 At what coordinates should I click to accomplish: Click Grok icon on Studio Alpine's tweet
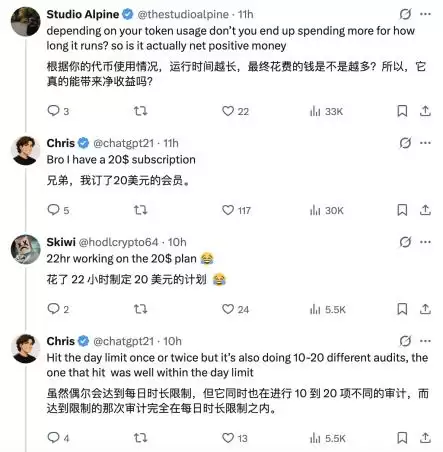(405, 14)
